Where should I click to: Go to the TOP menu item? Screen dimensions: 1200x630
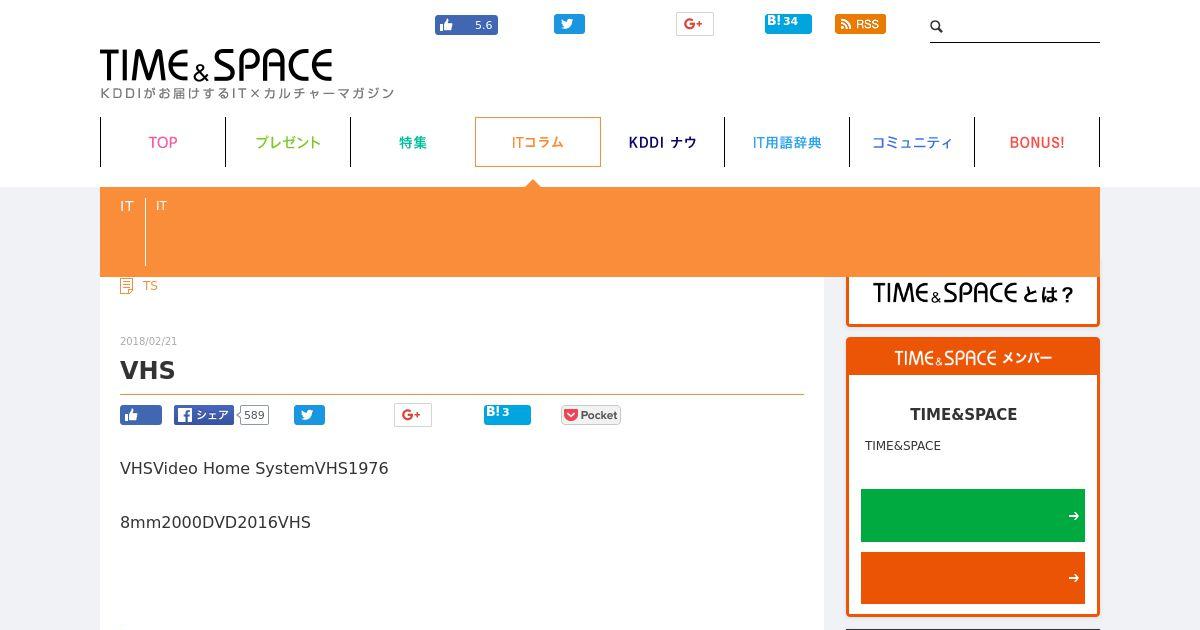(x=163, y=142)
